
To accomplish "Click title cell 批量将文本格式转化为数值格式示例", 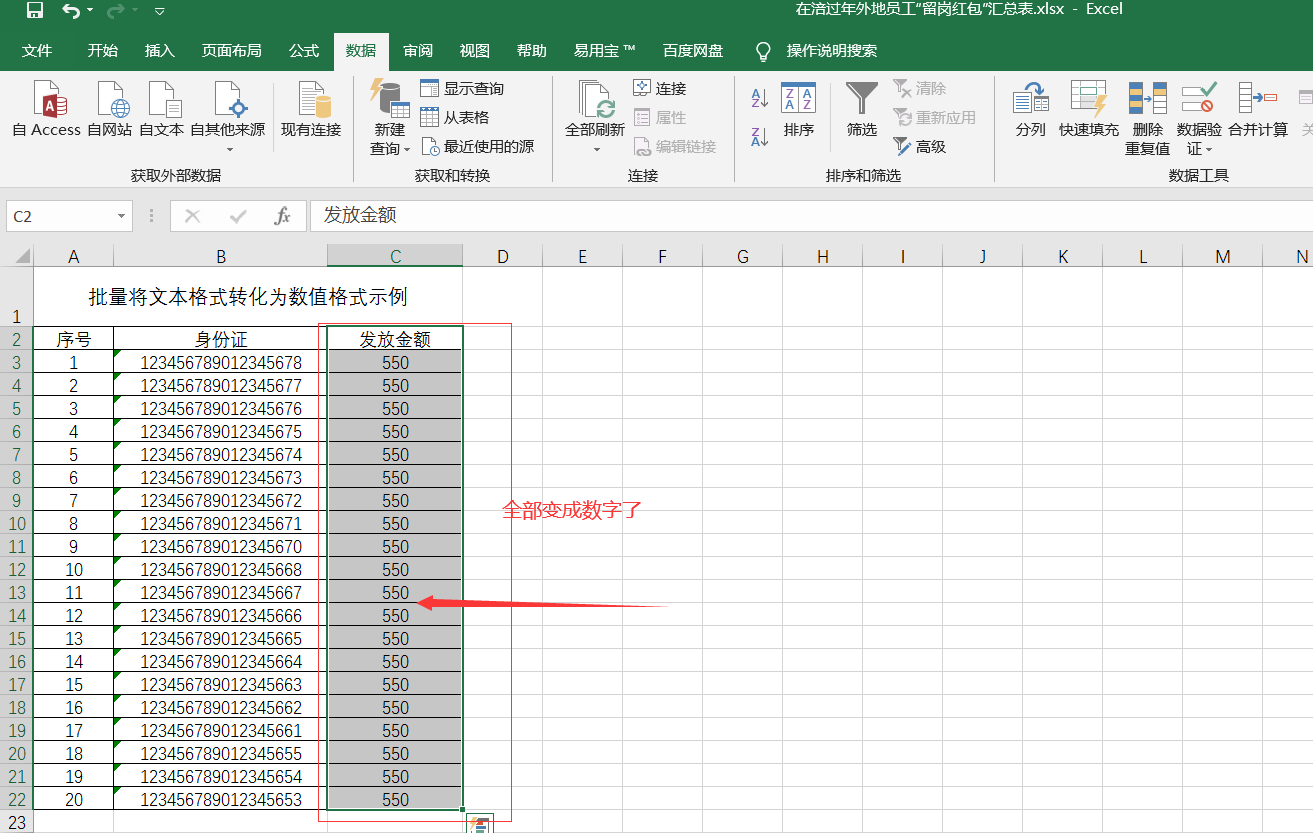I will coord(247,297).
